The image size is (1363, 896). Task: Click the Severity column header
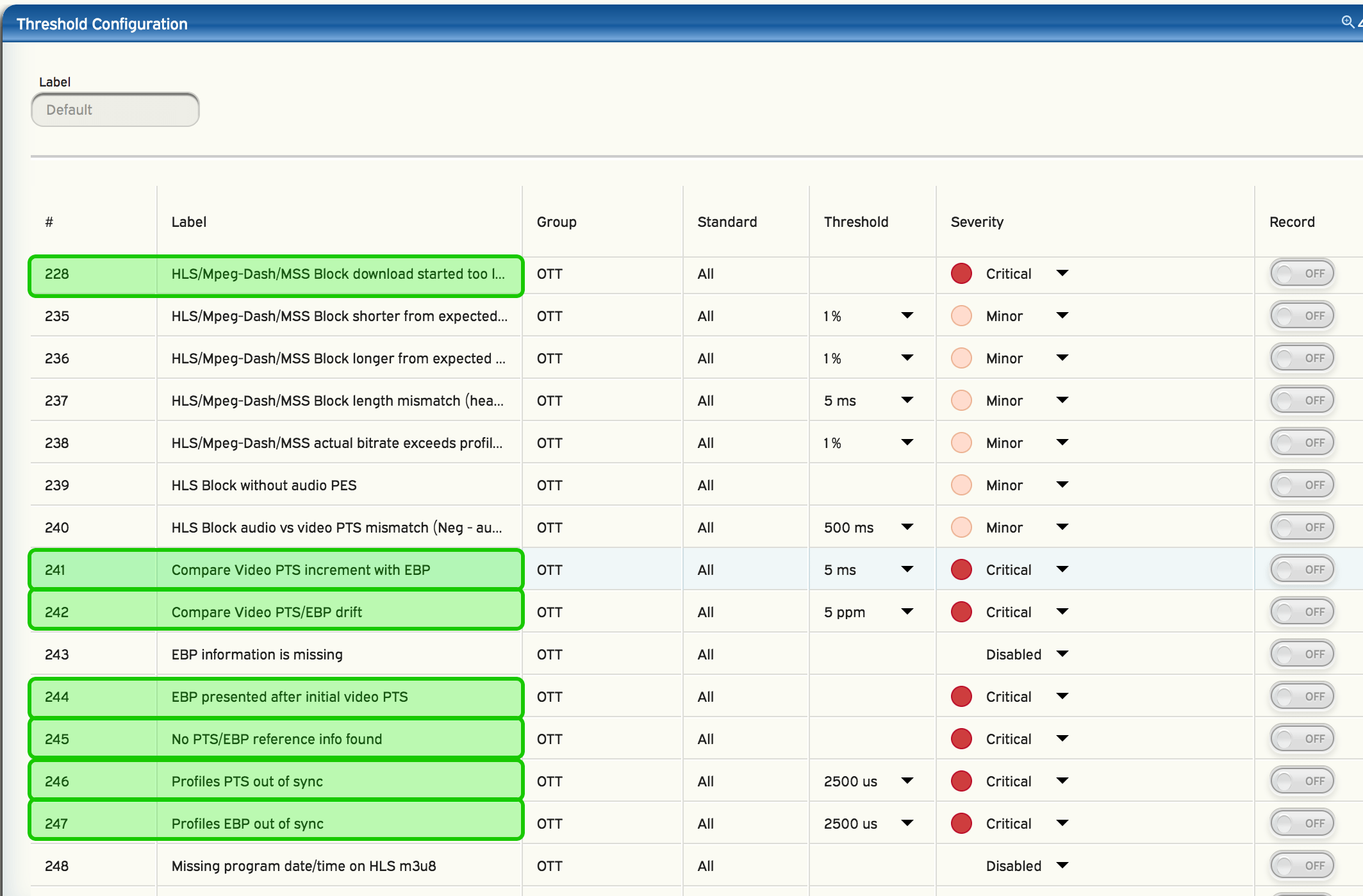coord(977,222)
